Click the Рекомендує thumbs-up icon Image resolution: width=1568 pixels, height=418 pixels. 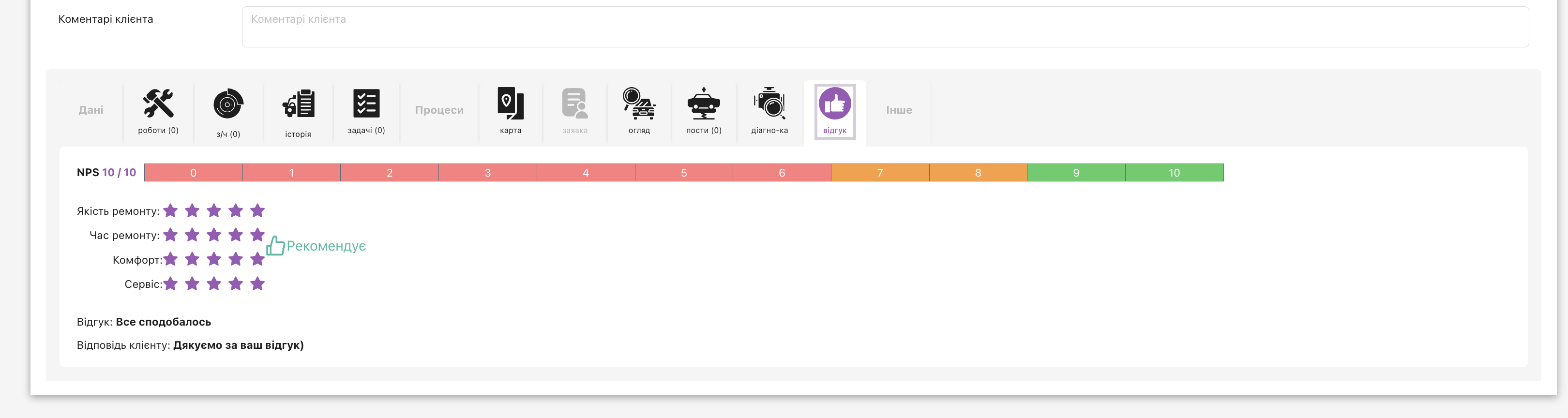coord(276,246)
